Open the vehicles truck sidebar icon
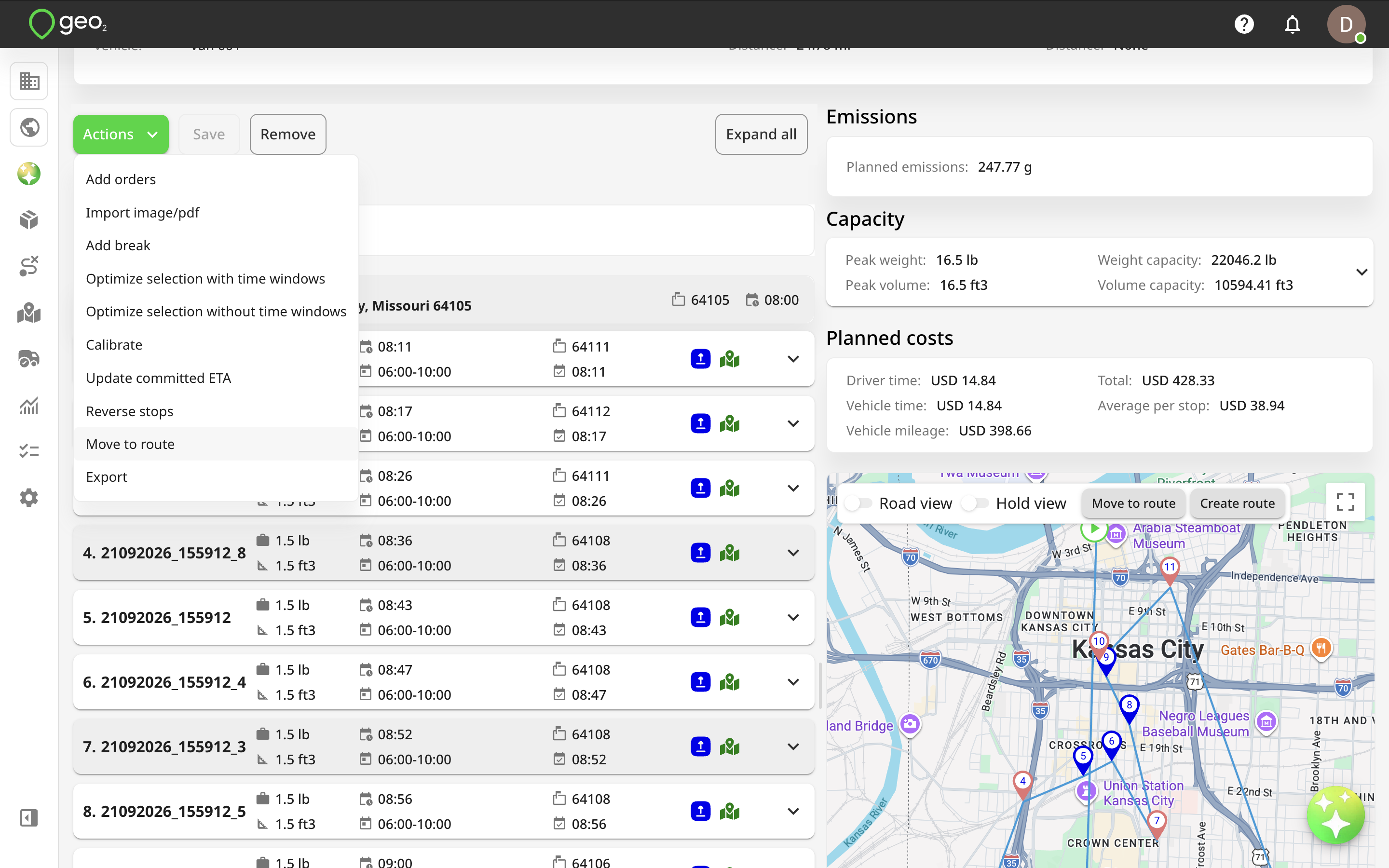The height and width of the screenshot is (868, 1389). [29, 359]
